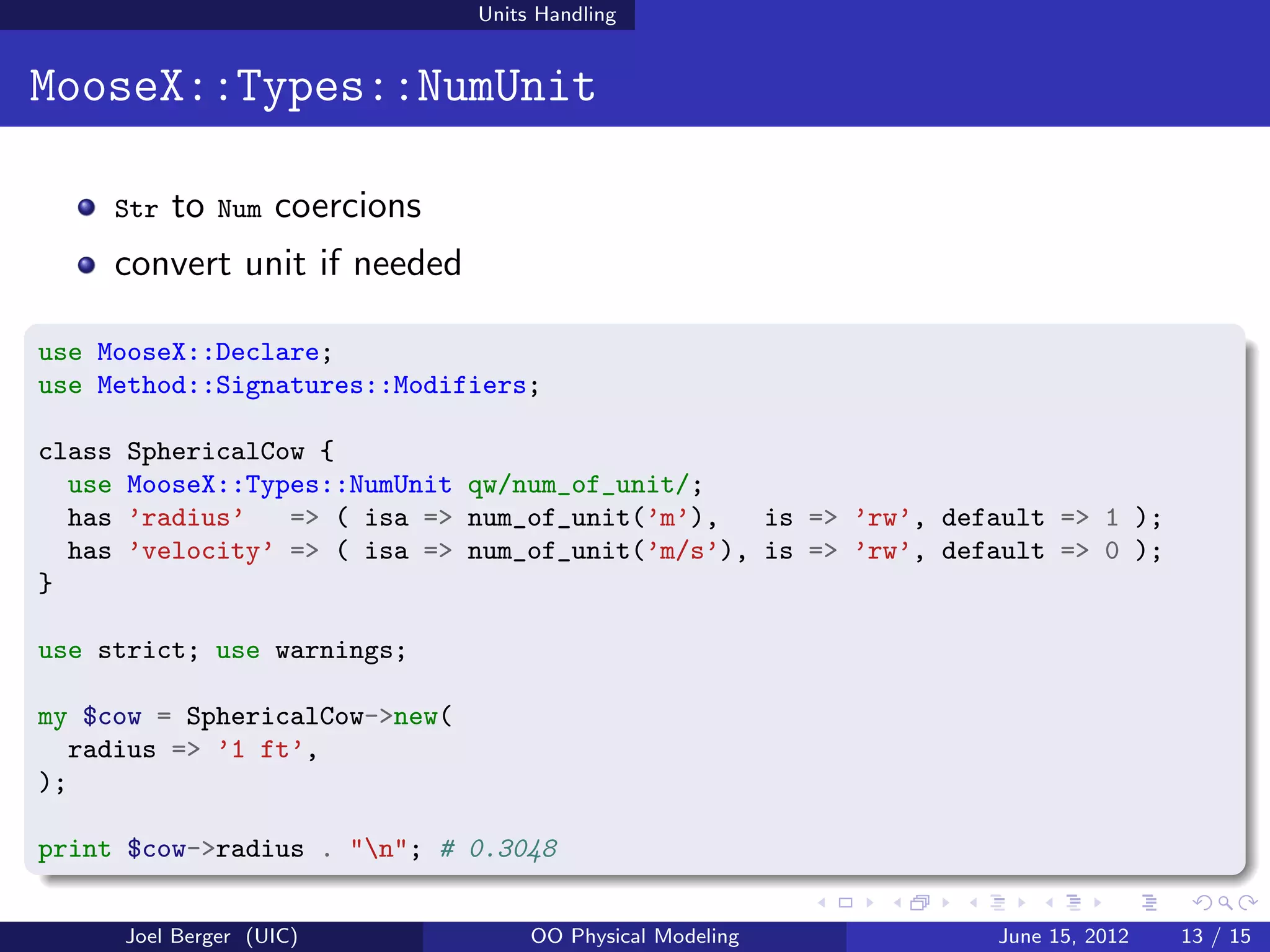The width and height of the screenshot is (1270, 952).
Task: Click 'SphericalCow->new(' in code
Action: (320, 717)
